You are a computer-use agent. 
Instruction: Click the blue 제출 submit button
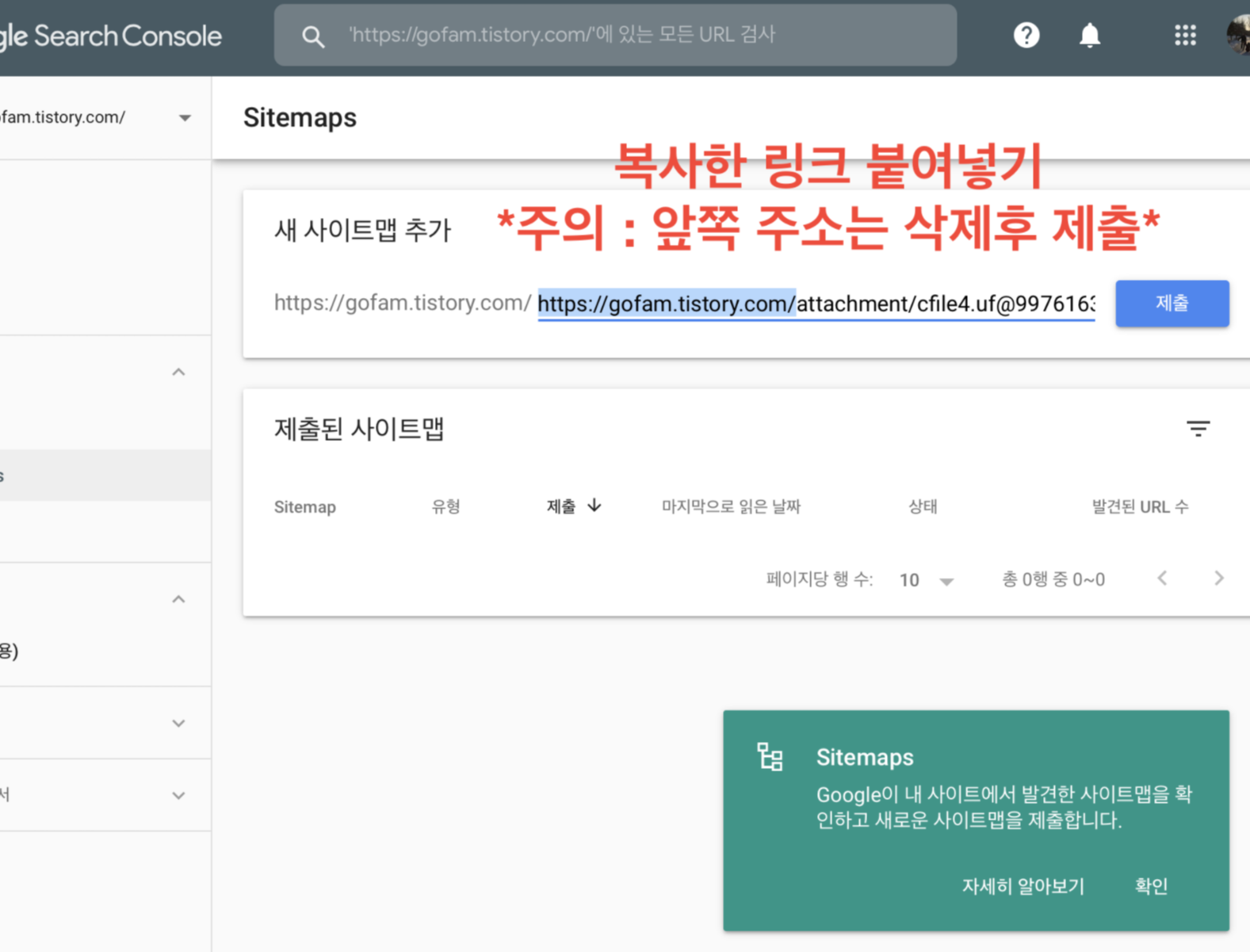click(x=1172, y=303)
